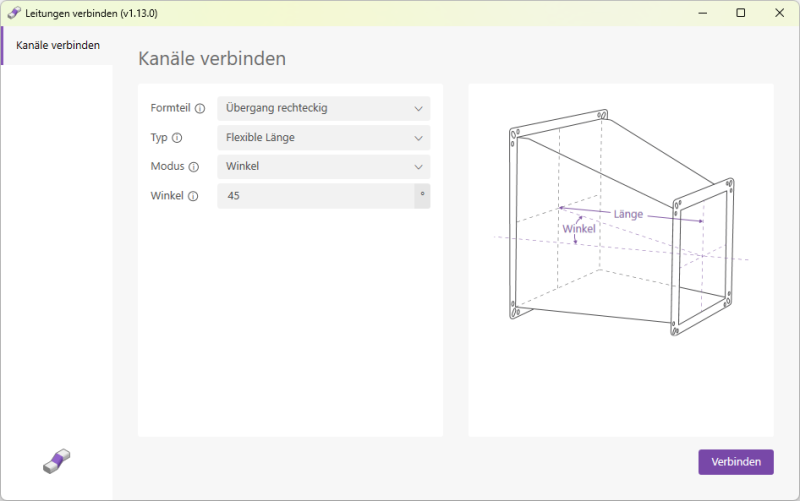The width and height of the screenshot is (800, 501).
Task: Click the Übergang rechteckig text in Formteil box
Action: point(277,108)
